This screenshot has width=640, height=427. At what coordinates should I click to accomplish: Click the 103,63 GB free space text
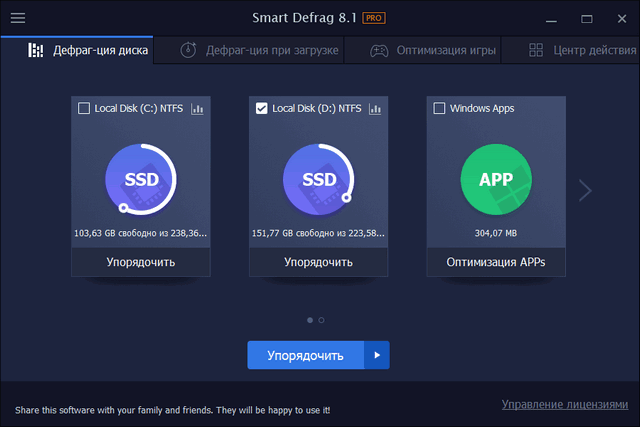click(x=140, y=234)
